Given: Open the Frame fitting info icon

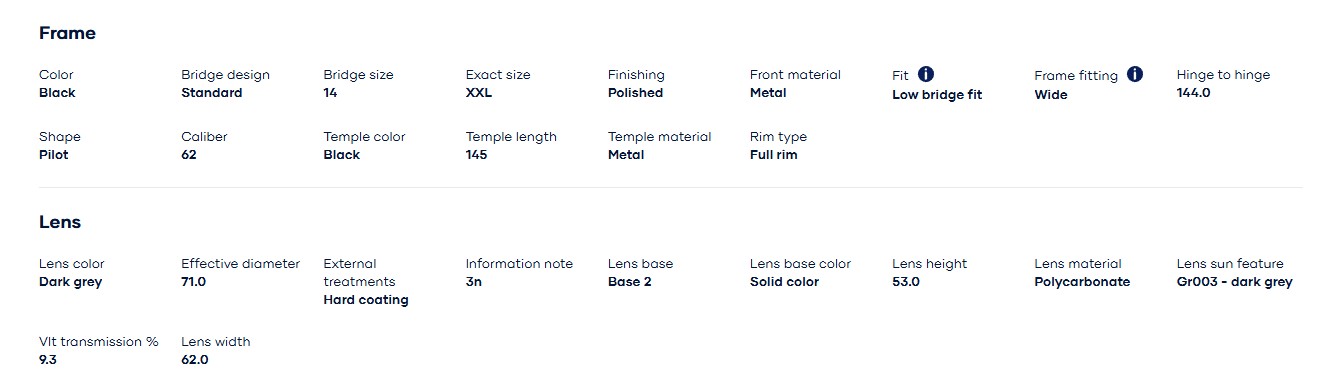Looking at the screenshot, I should (1135, 74).
